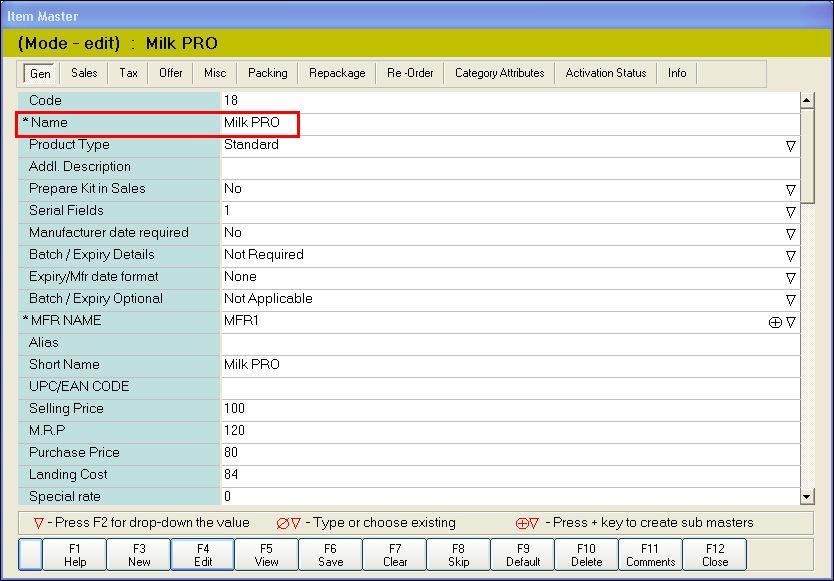The image size is (834, 581).
Task: Save the item with F6 Save
Action: pos(330,555)
